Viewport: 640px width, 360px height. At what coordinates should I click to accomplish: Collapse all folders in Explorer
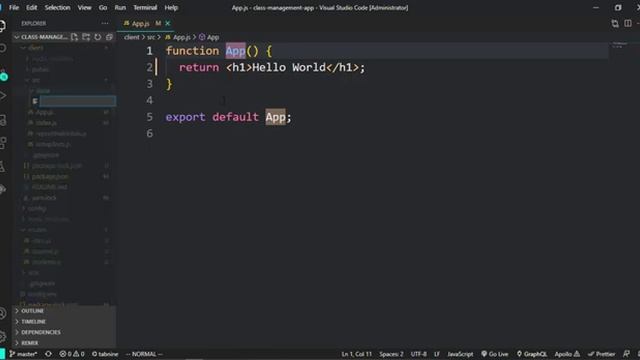109,37
